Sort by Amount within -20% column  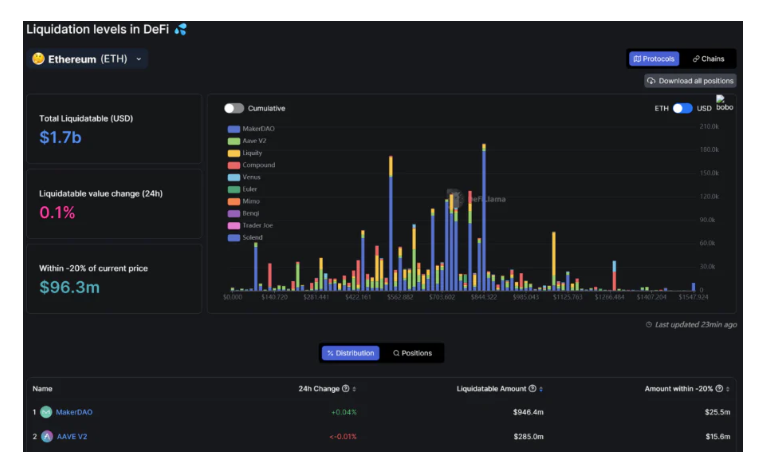tap(728, 389)
